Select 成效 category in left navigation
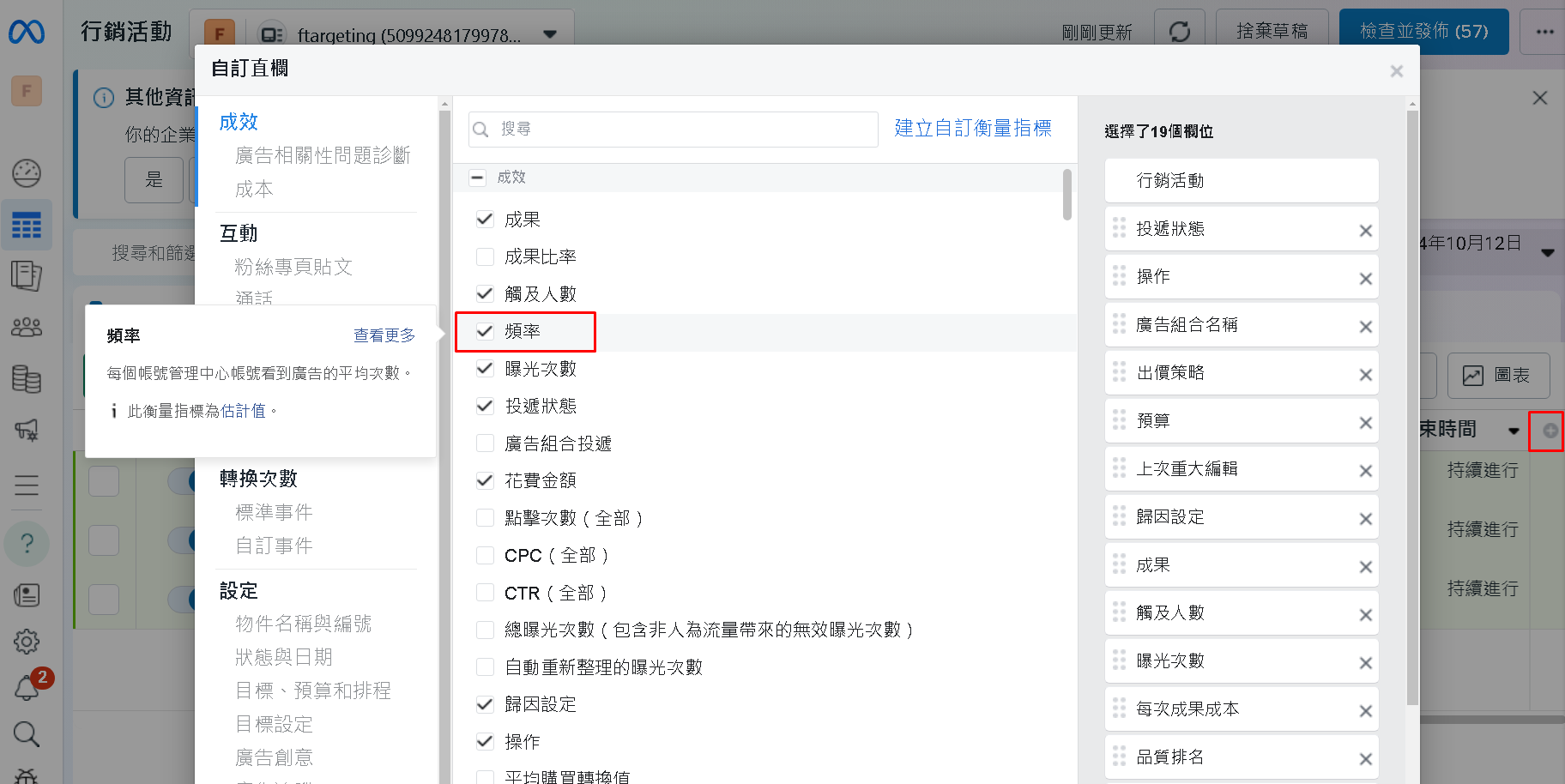 (x=239, y=122)
